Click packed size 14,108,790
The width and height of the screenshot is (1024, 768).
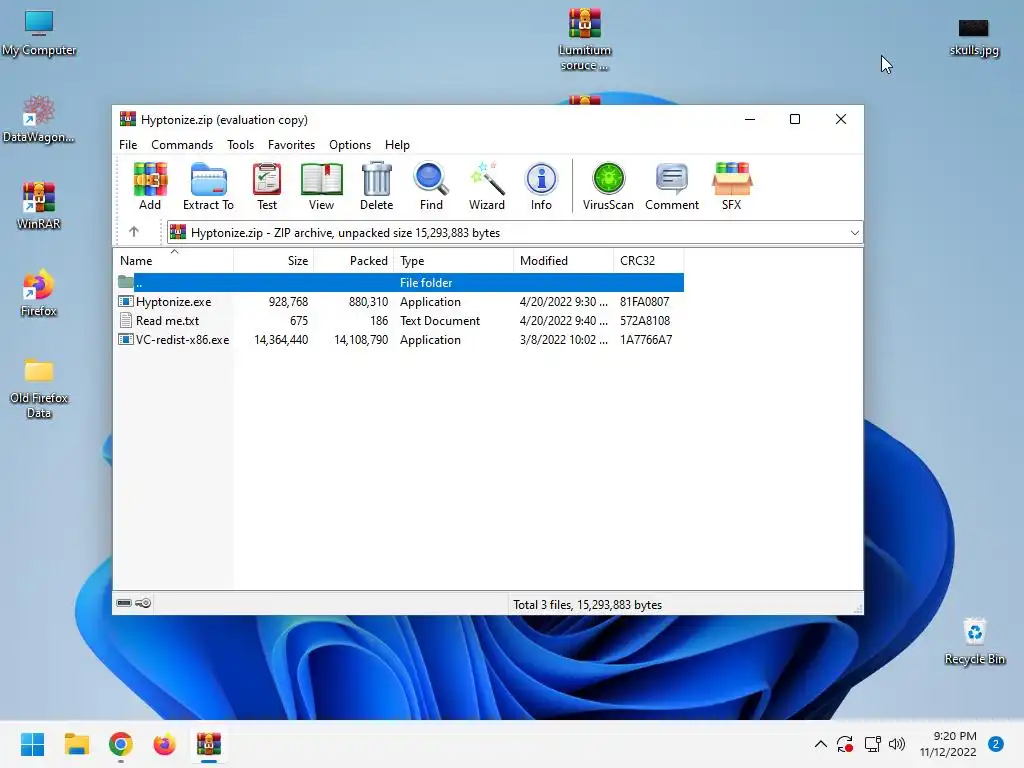coord(361,340)
